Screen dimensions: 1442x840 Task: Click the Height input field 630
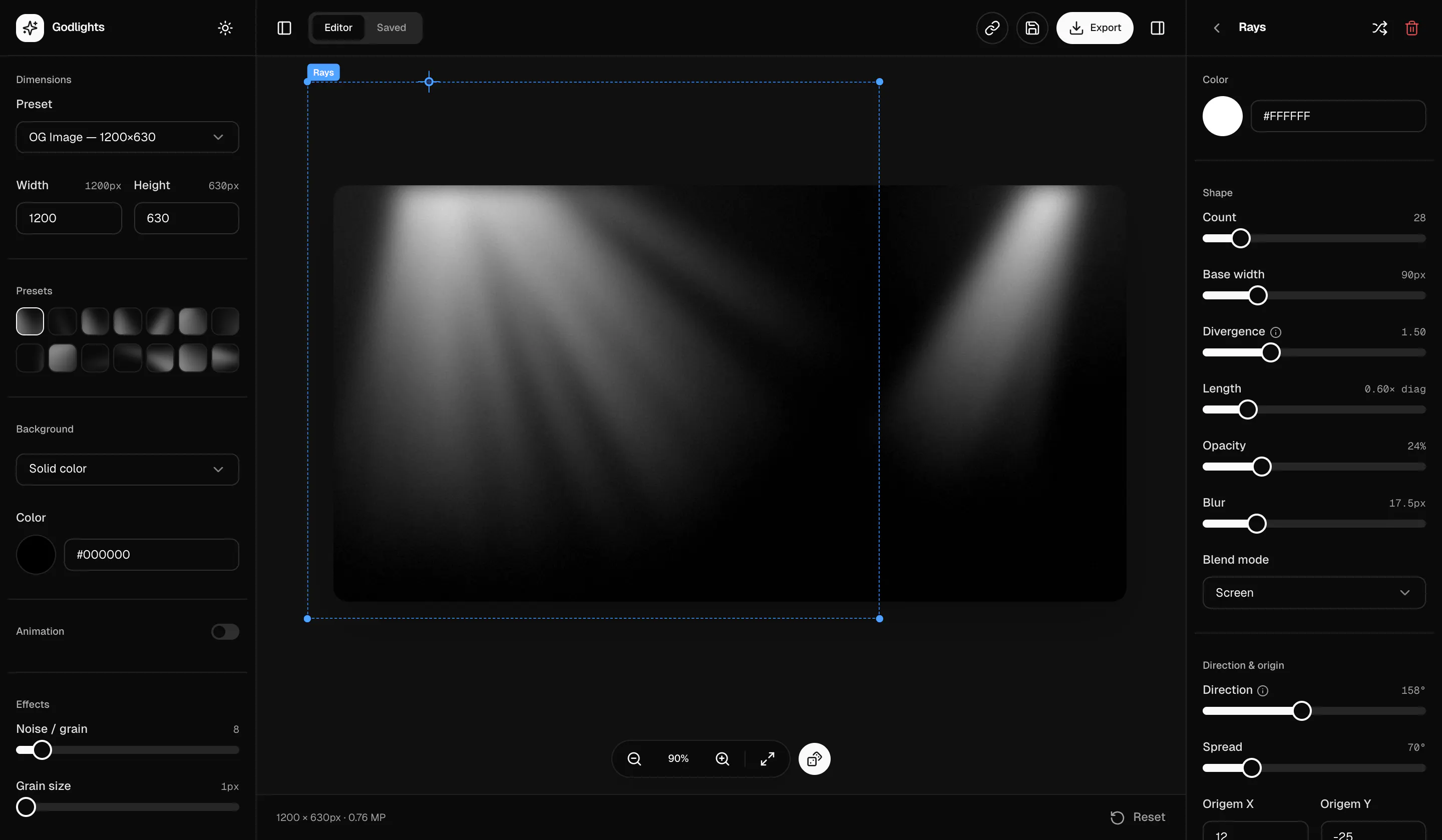[187, 218]
